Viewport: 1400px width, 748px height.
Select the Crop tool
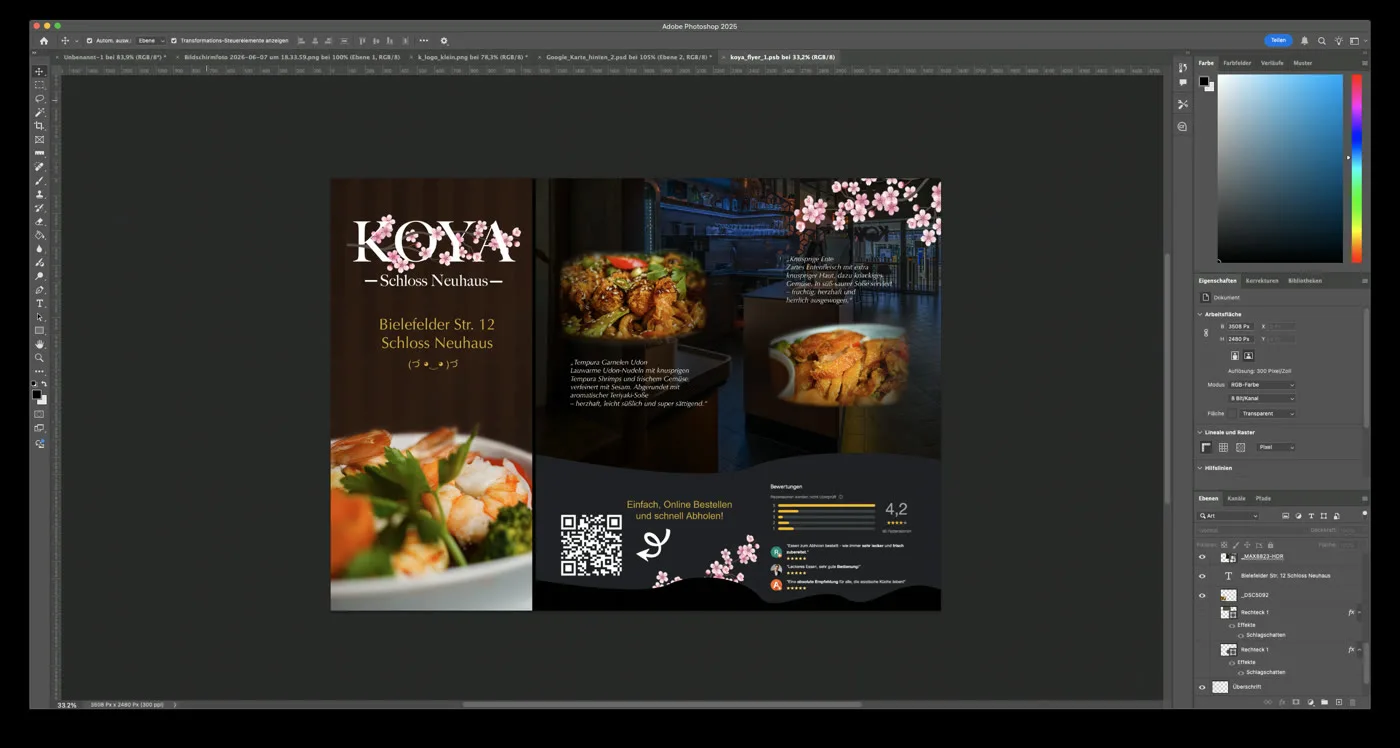40,126
